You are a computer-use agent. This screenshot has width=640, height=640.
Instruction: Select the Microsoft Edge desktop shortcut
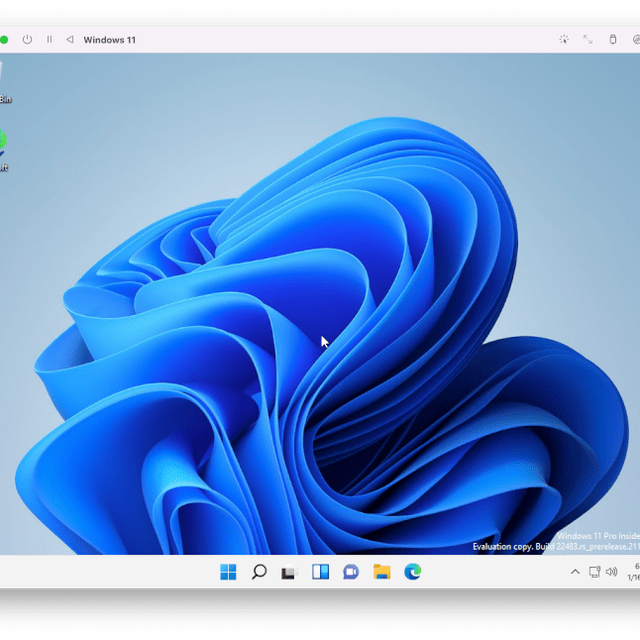coord(4,149)
